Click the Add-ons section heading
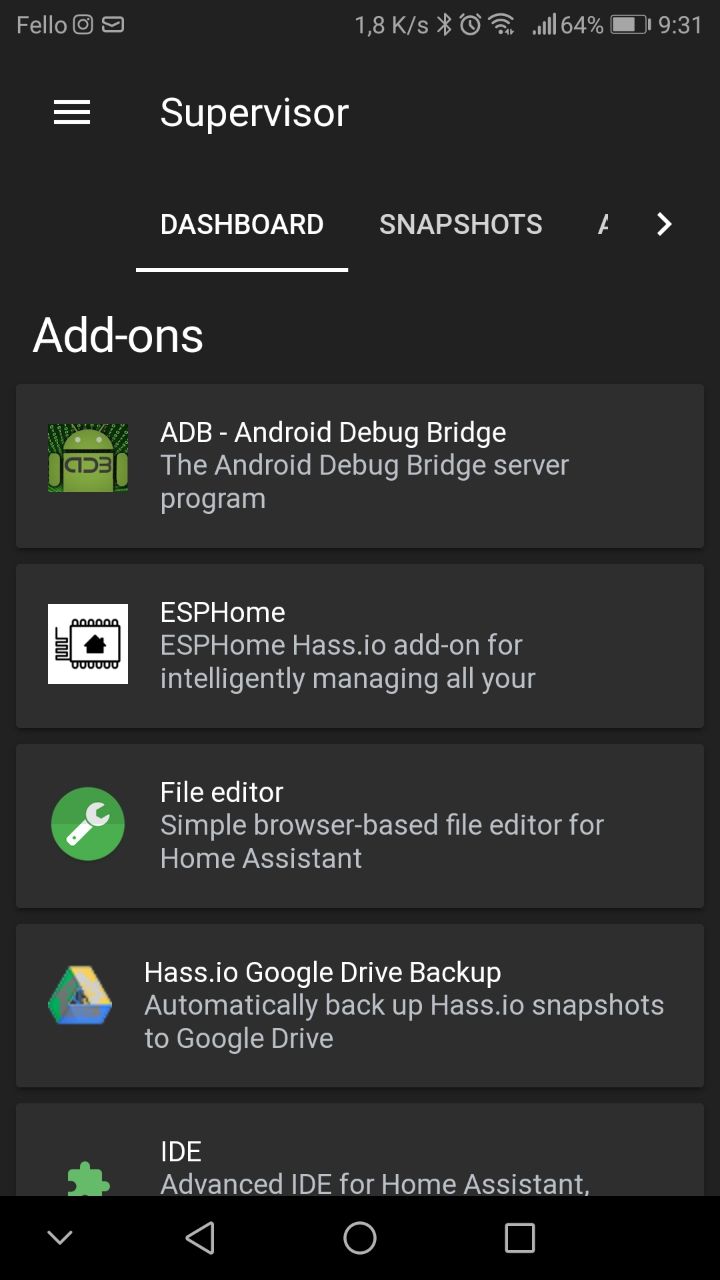 [x=118, y=336]
